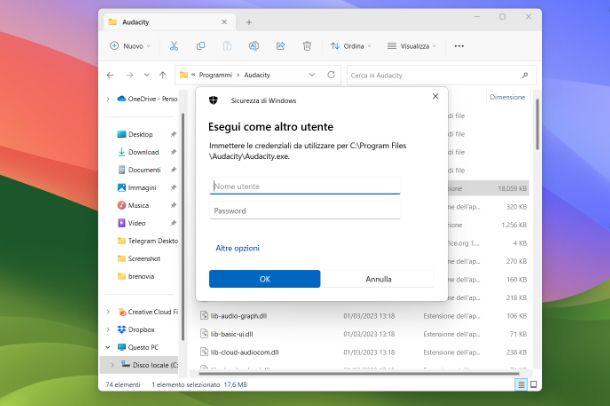The width and height of the screenshot is (610, 406).
Task: Open Video in the sidebar
Action: pos(131,223)
